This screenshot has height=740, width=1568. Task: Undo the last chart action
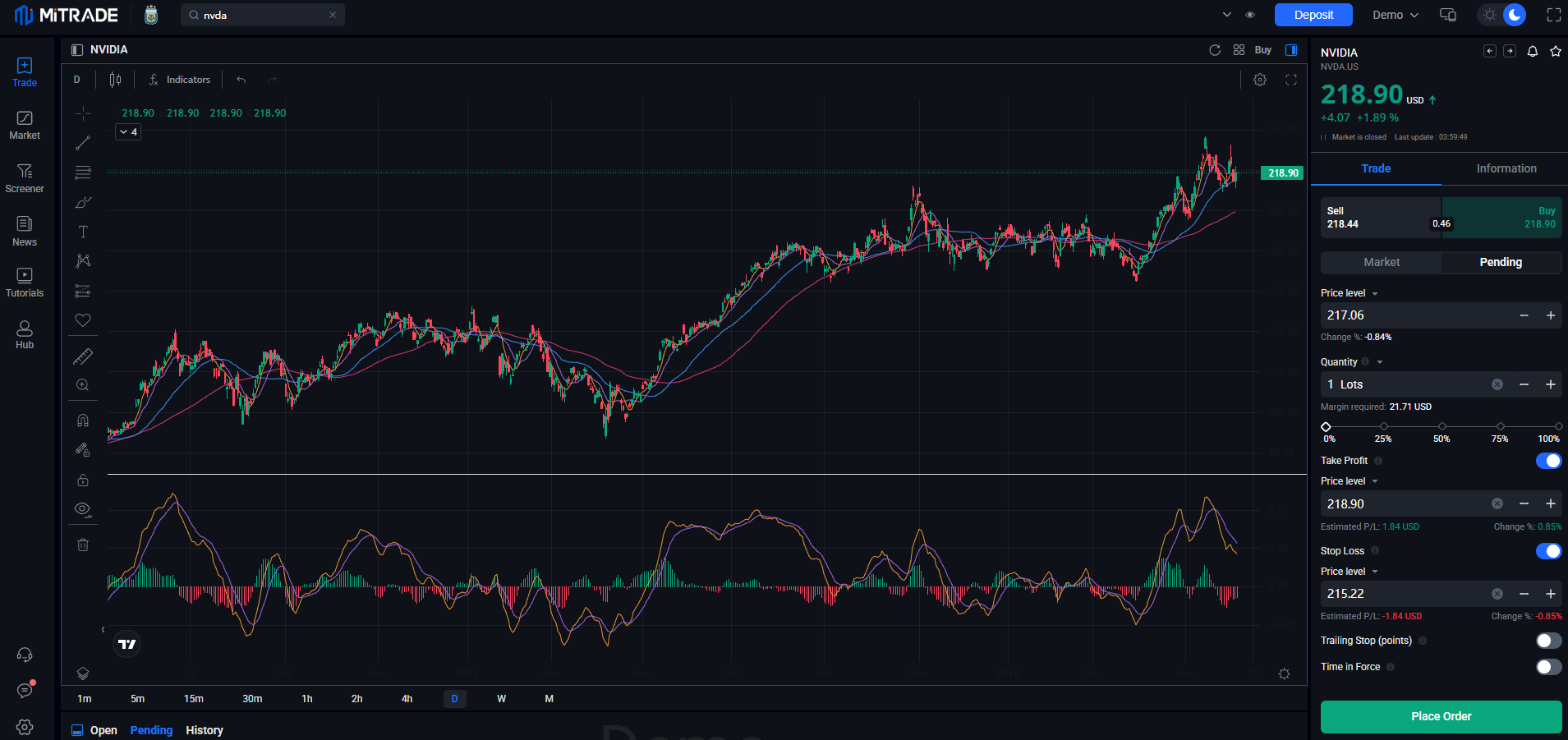pos(241,80)
